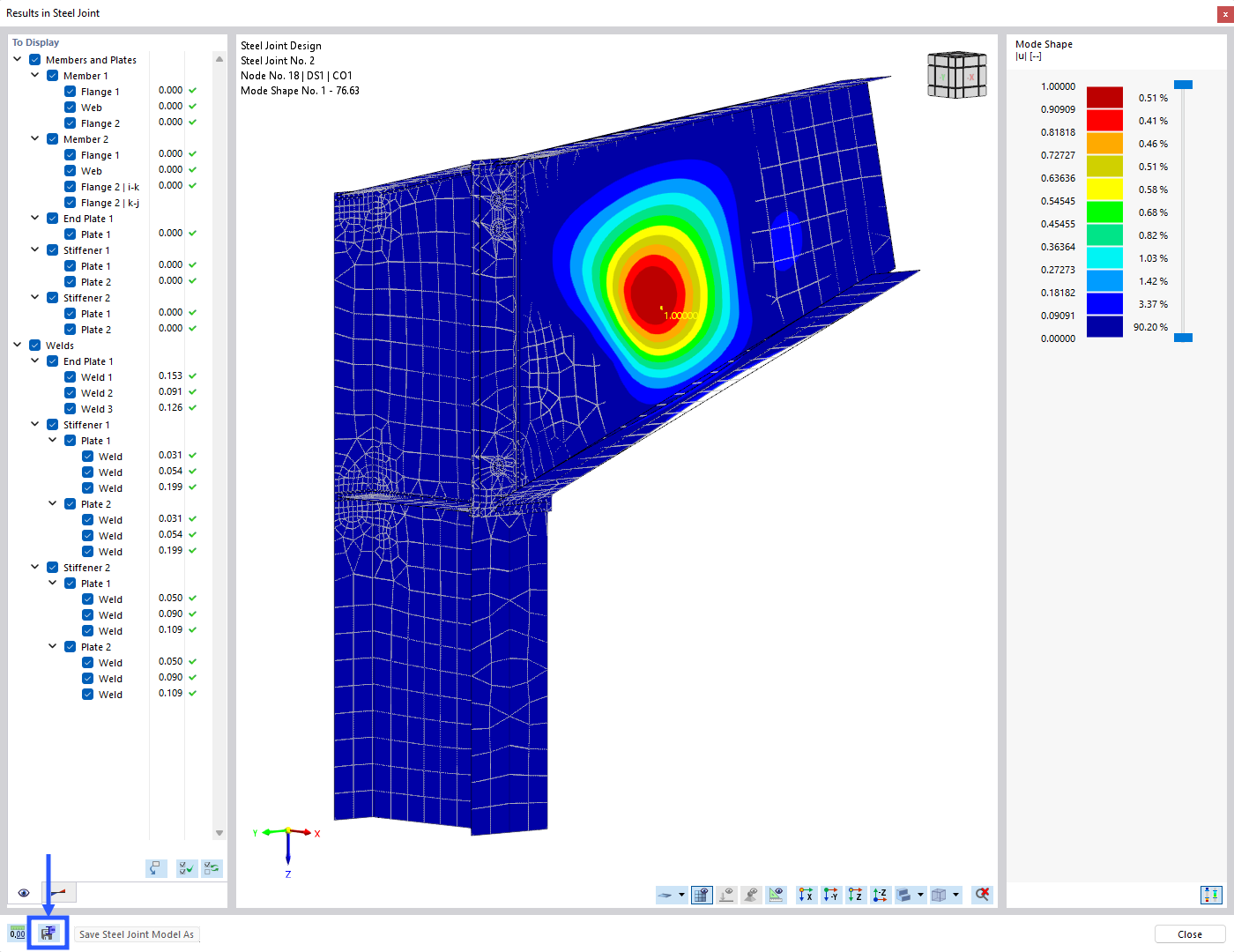Click the dark red legend color swatch
The image size is (1234, 952).
coord(1104,97)
